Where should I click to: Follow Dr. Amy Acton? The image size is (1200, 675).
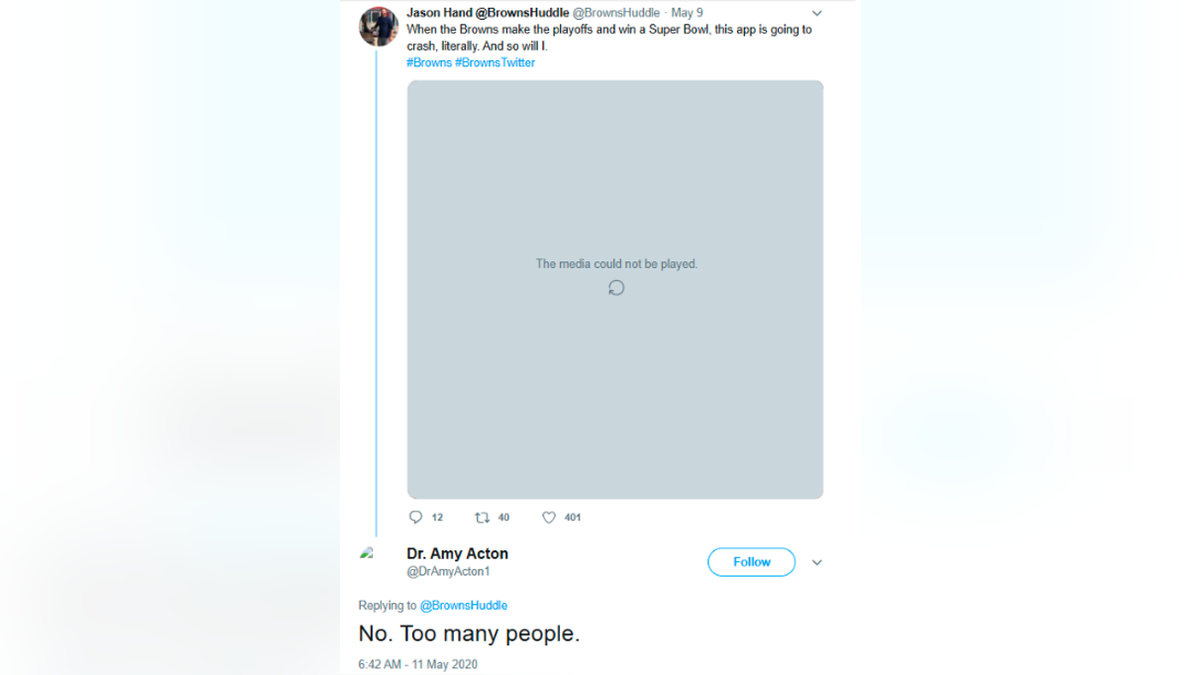[x=751, y=561]
